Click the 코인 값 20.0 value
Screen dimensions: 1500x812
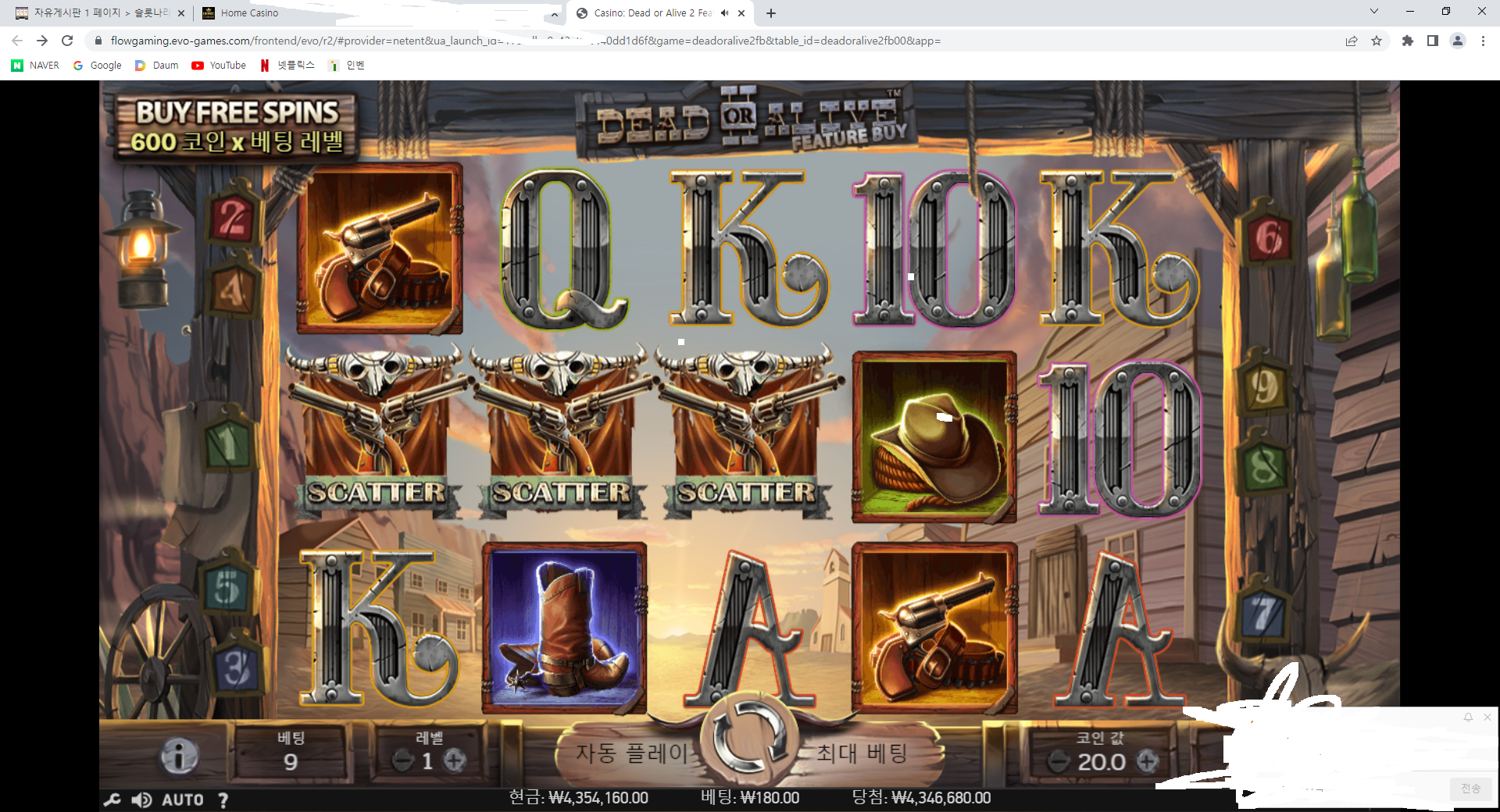tap(1102, 761)
